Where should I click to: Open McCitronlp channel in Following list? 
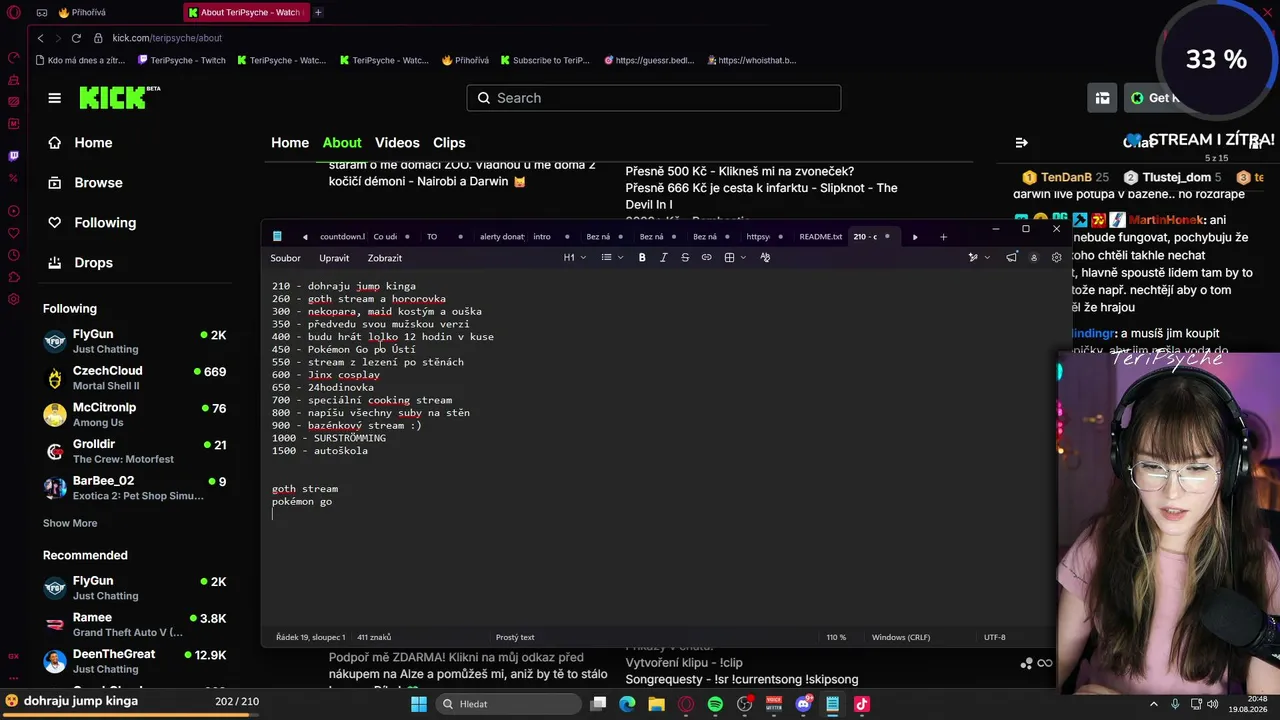[x=135, y=414]
